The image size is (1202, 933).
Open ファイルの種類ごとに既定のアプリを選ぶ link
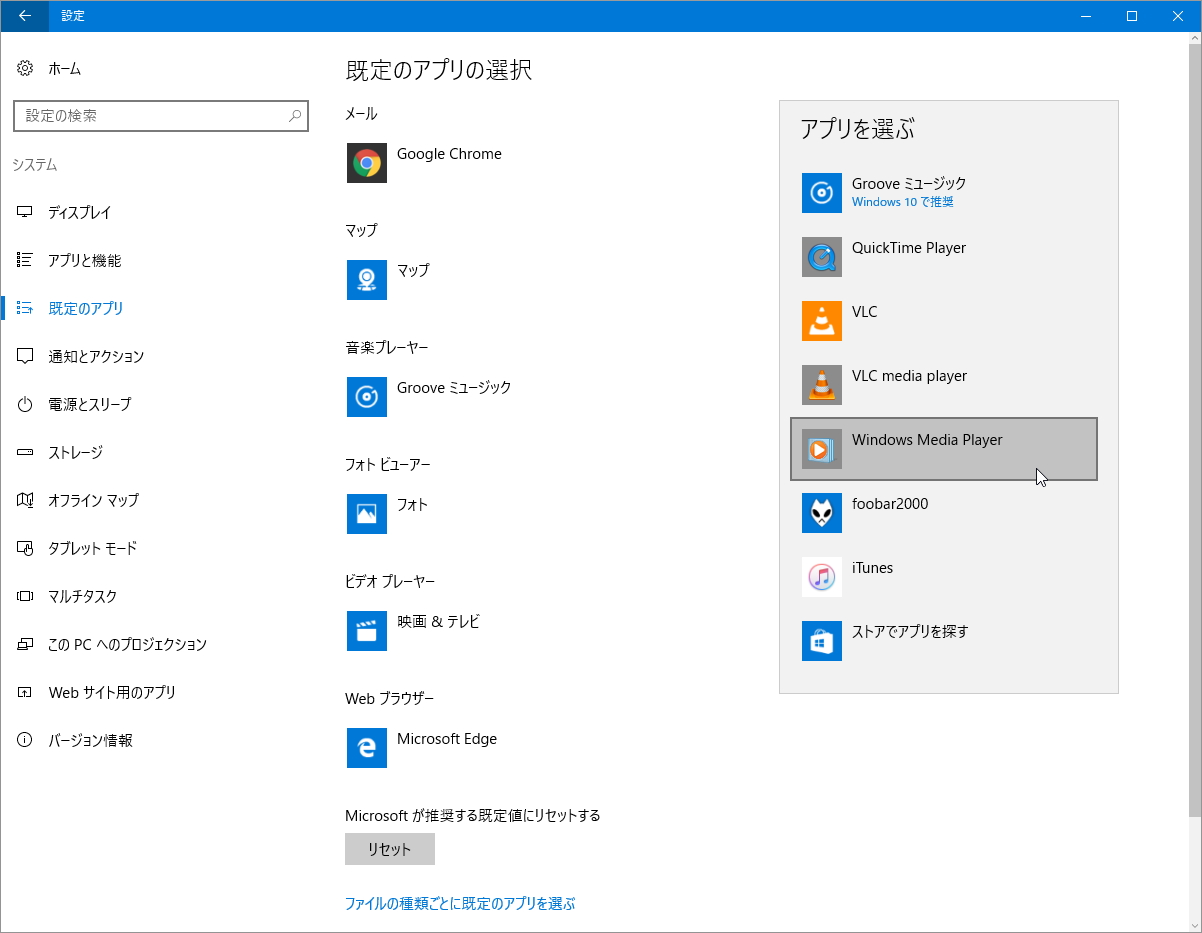pos(460,903)
